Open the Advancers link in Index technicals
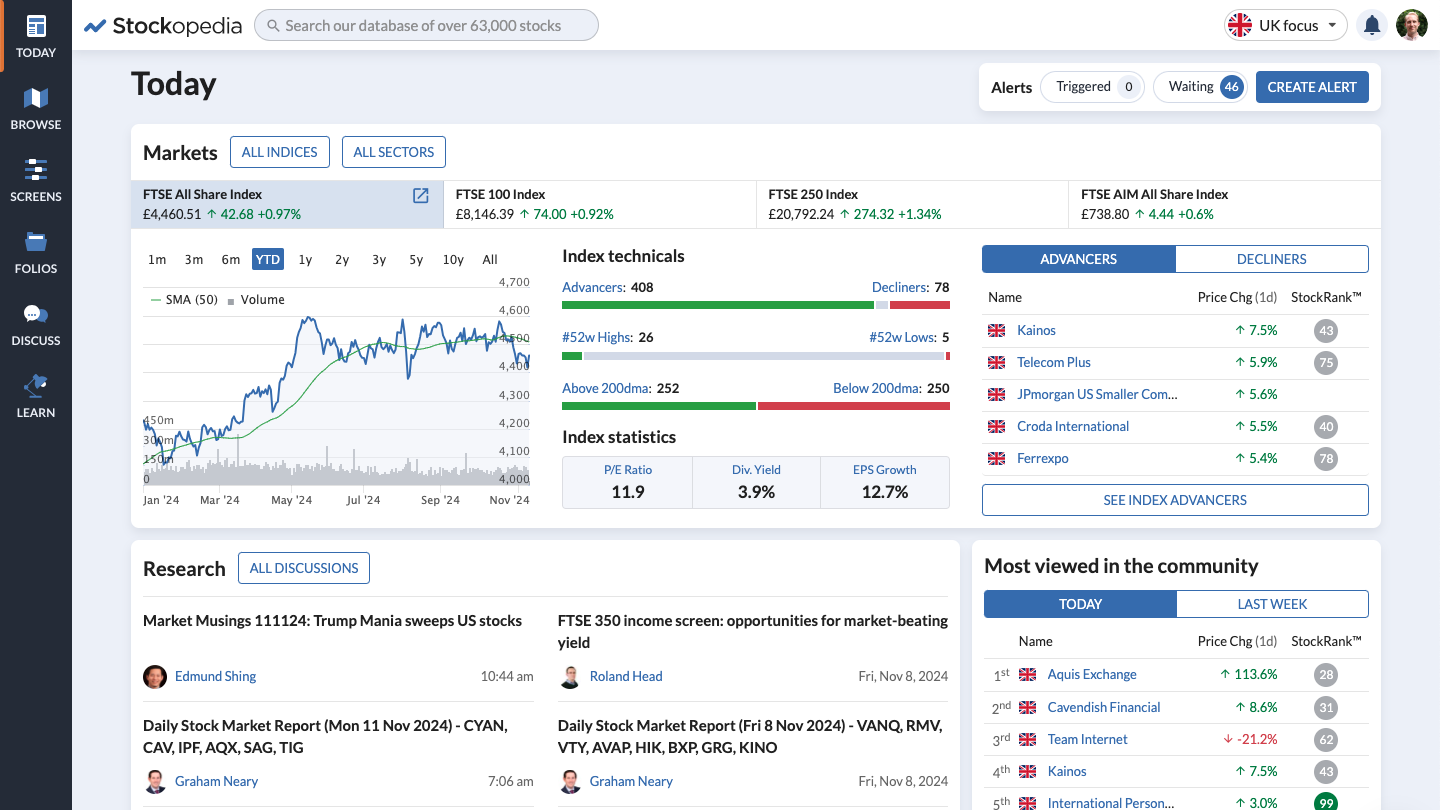 coord(592,287)
